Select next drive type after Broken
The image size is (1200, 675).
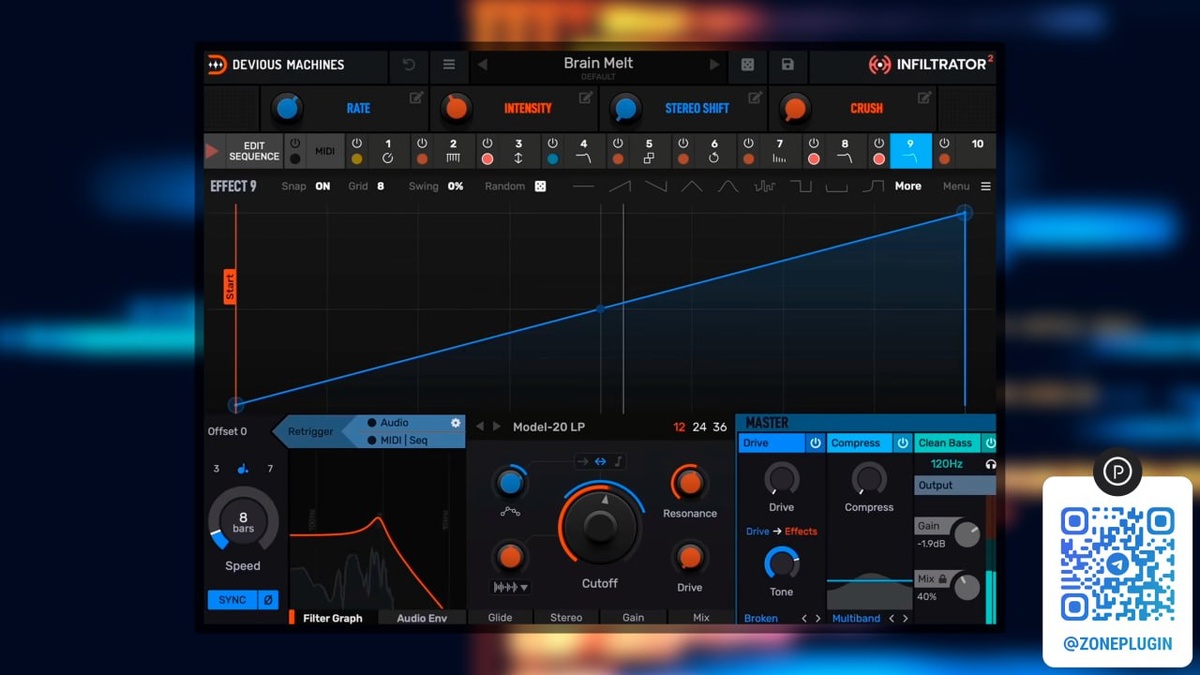point(818,619)
